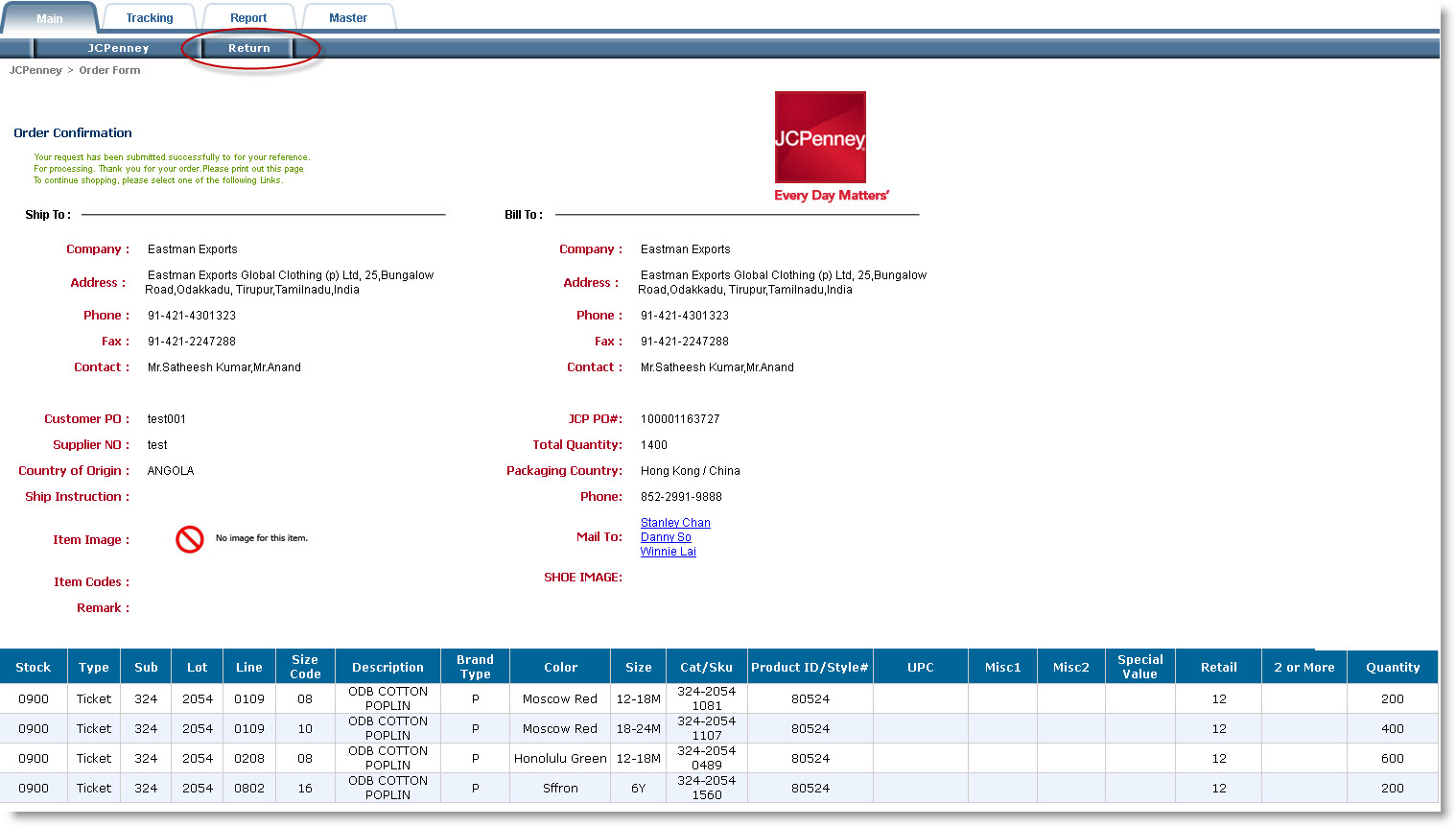This screenshot has height=827, width=1456.
Task: Click the Stock column header
Action: pyautogui.click(x=34, y=668)
